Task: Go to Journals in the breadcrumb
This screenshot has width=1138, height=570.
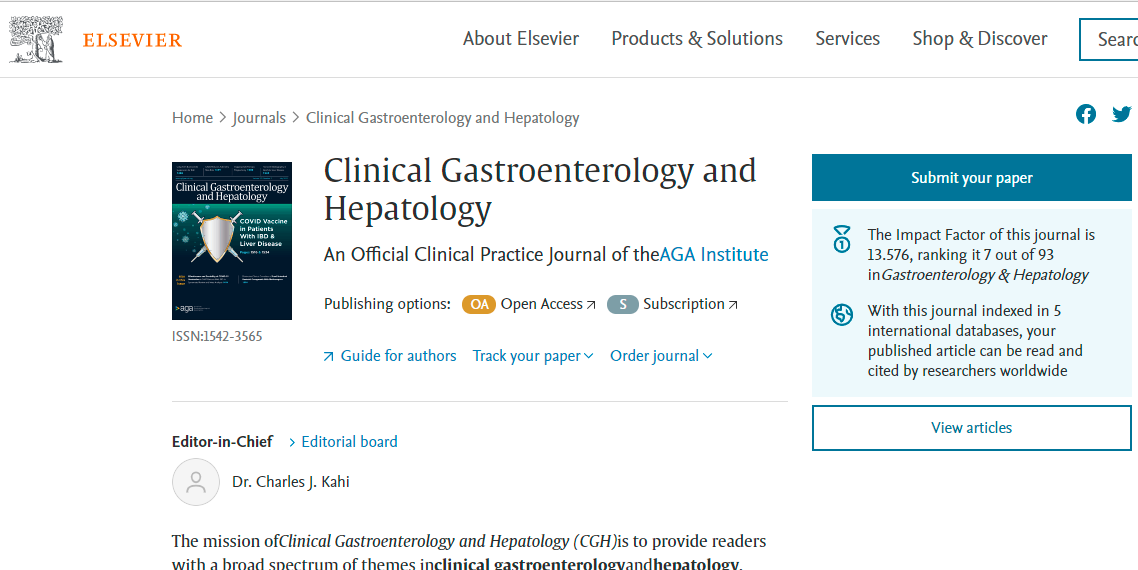Action: pyautogui.click(x=259, y=118)
